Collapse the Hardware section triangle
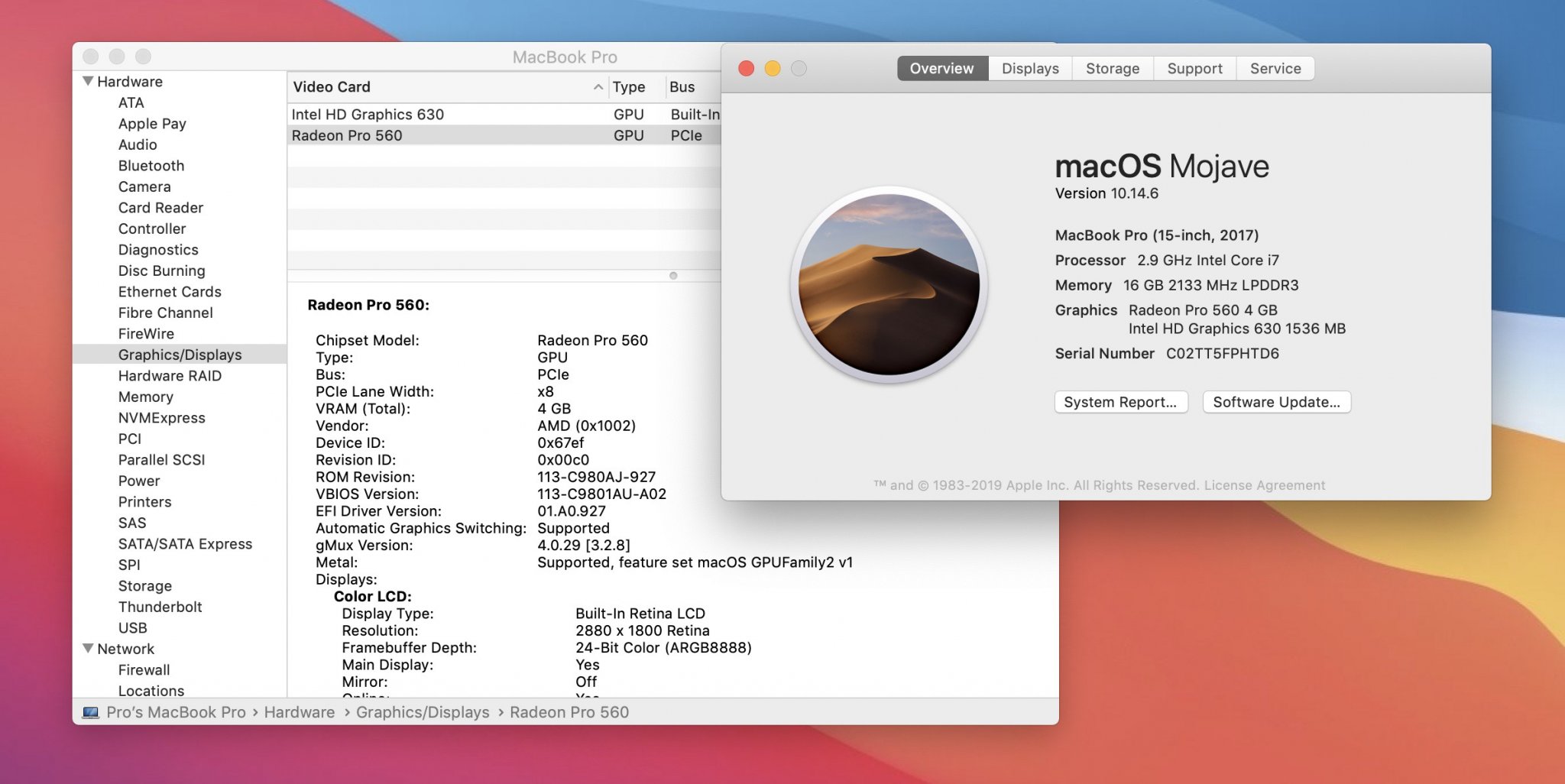The width and height of the screenshot is (1565, 784). [89, 81]
